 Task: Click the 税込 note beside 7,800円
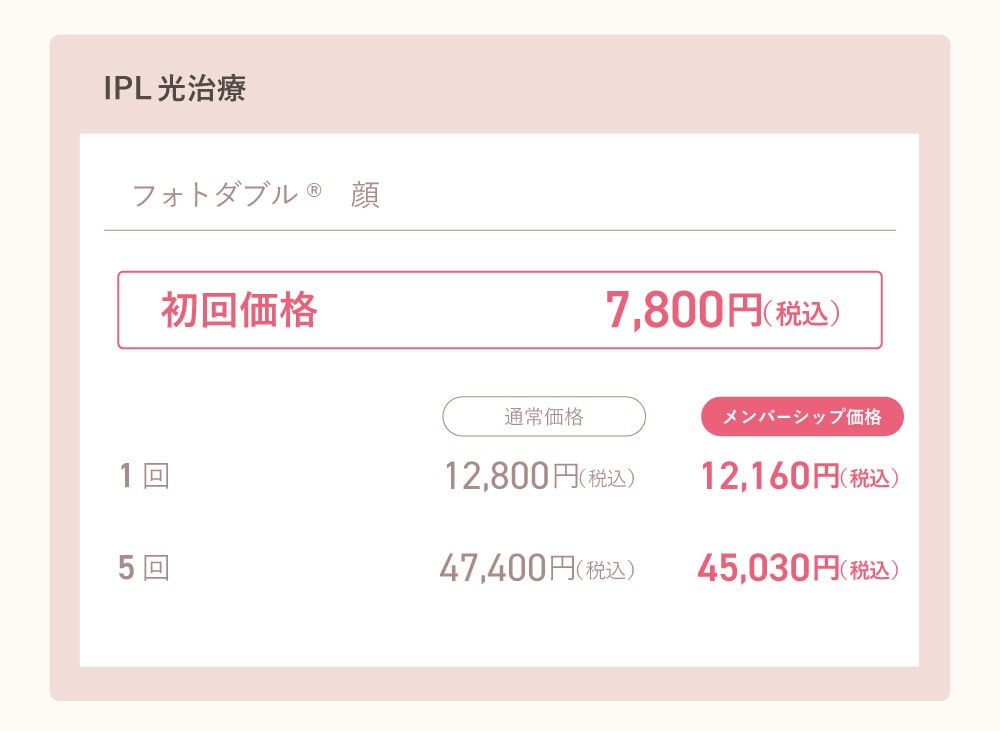(x=802, y=314)
